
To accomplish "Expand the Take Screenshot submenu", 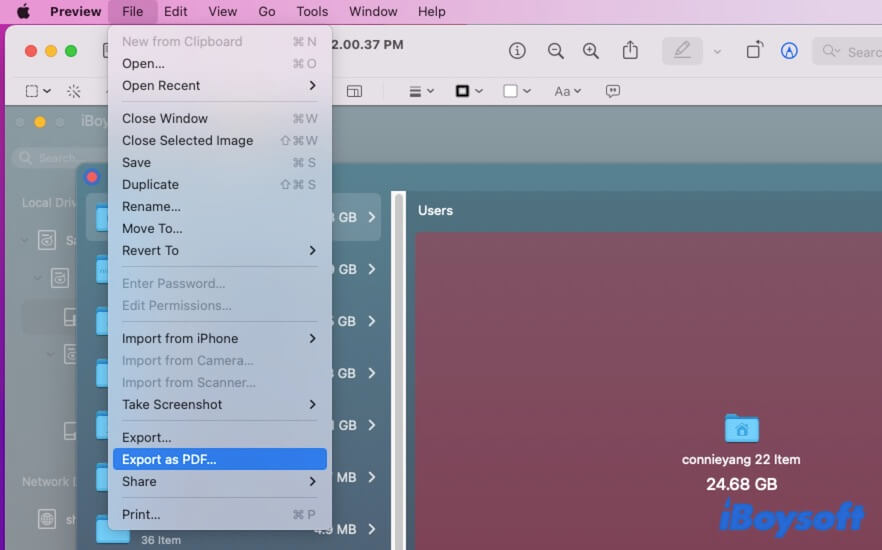I will coord(219,404).
